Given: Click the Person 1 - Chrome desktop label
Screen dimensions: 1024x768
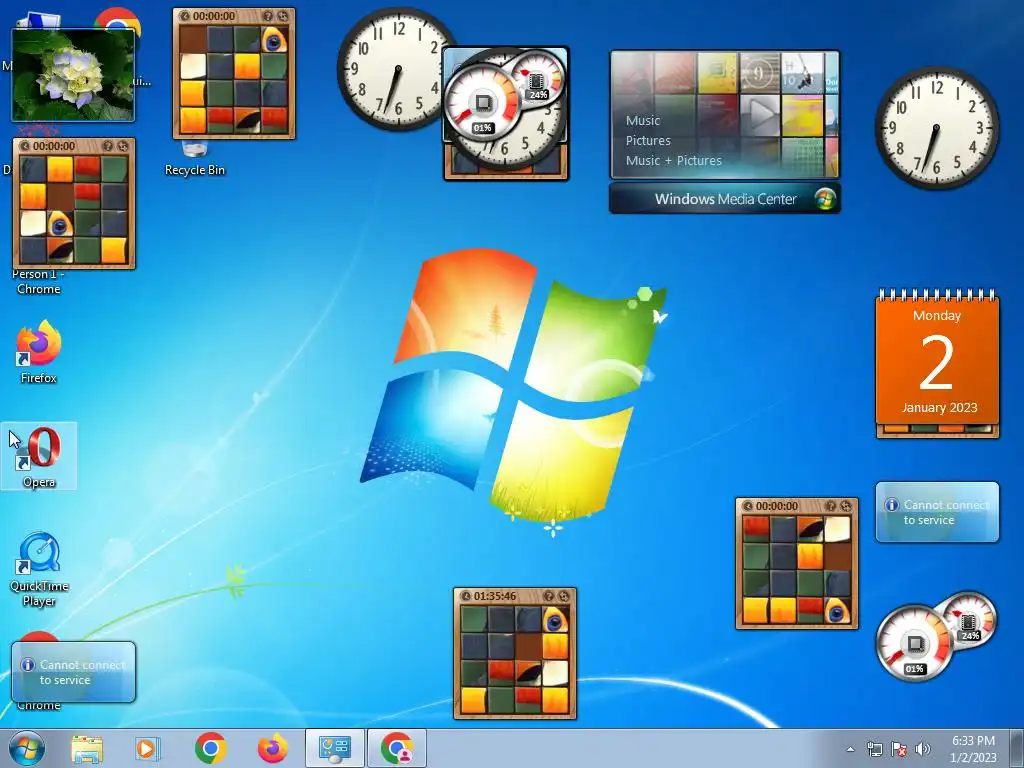Looking at the screenshot, I should tap(39, 281).
